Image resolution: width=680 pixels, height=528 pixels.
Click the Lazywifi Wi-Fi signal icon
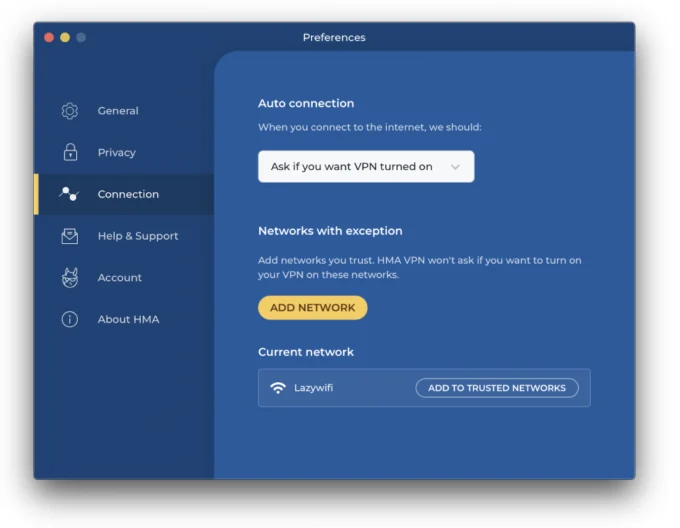coord(278,388)
